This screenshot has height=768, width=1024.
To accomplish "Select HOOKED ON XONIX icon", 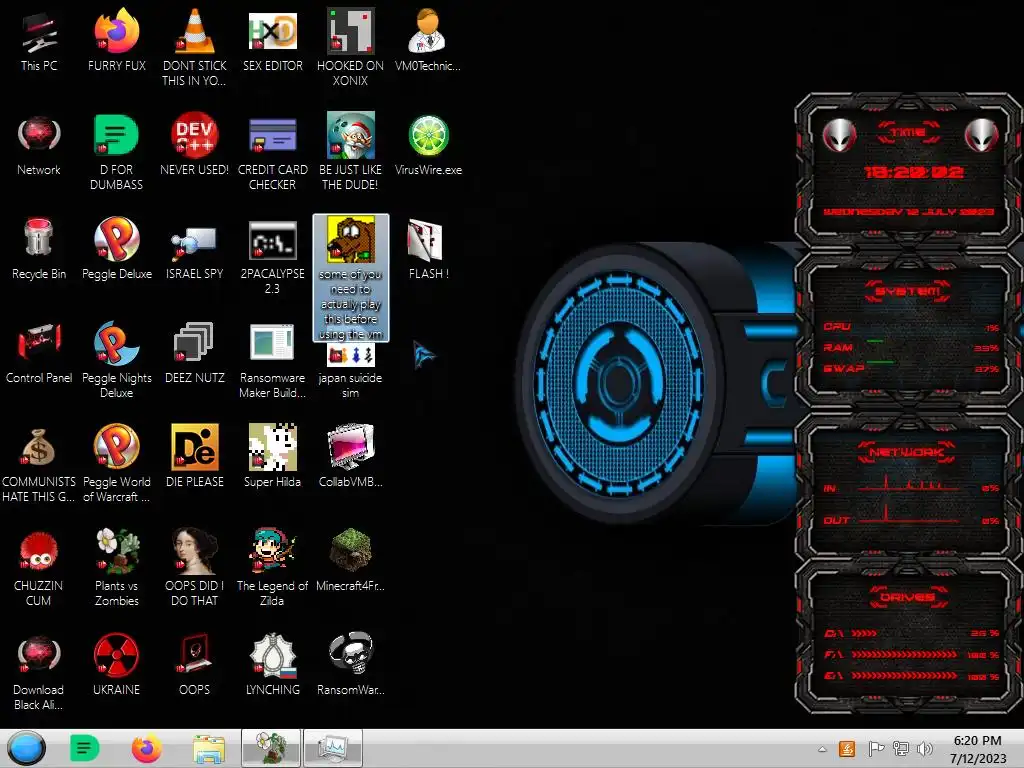I will (x=351, y=31).
